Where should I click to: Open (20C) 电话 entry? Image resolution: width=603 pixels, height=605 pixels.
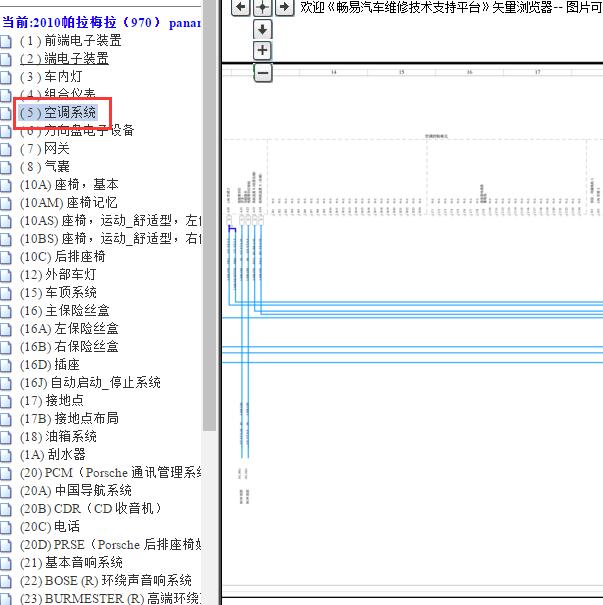50,527
